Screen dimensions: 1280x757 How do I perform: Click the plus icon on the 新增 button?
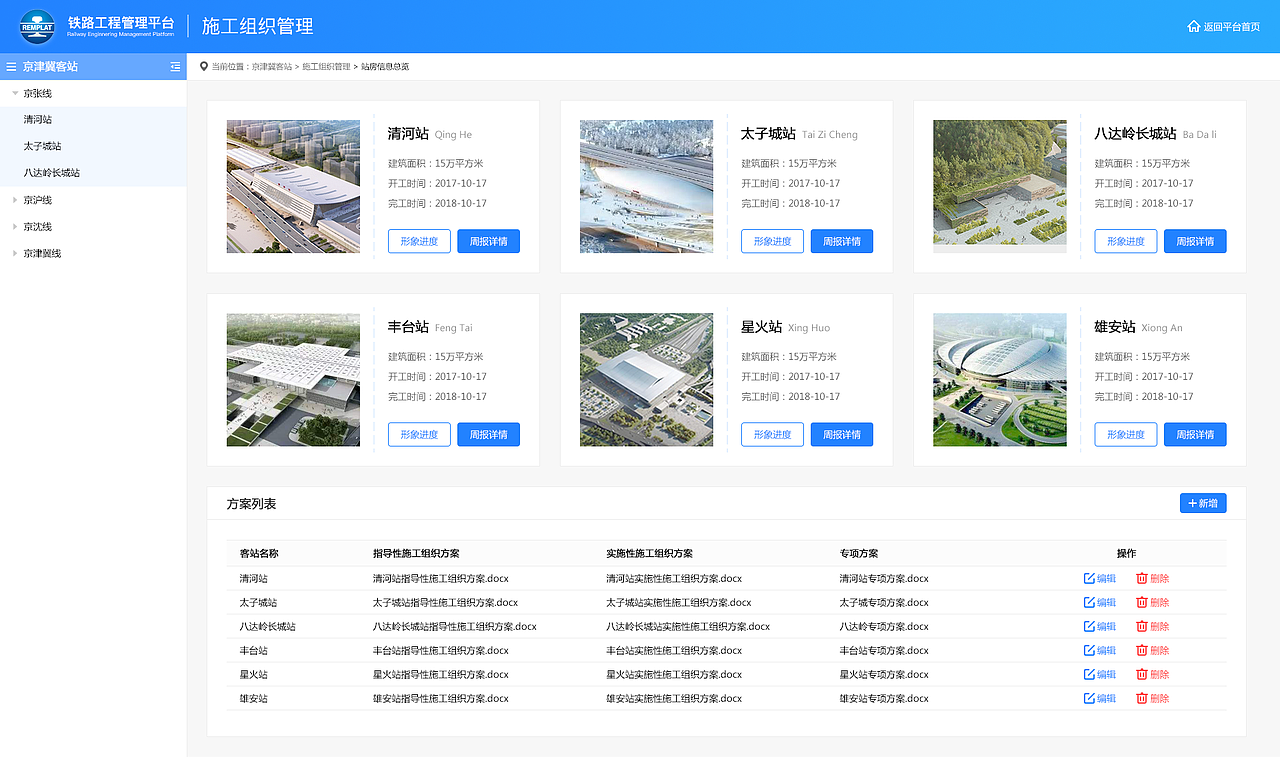(1192, 503)
